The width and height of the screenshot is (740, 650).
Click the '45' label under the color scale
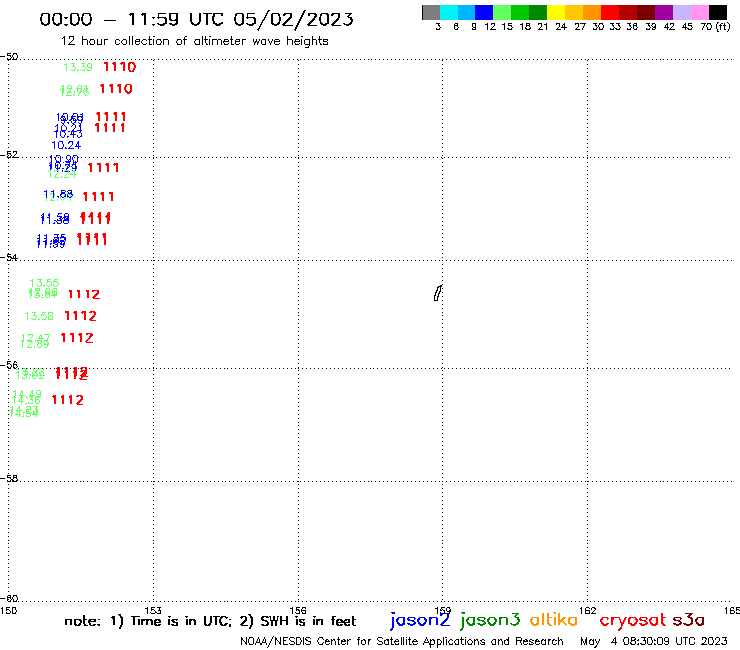click(x=687, y=27)
